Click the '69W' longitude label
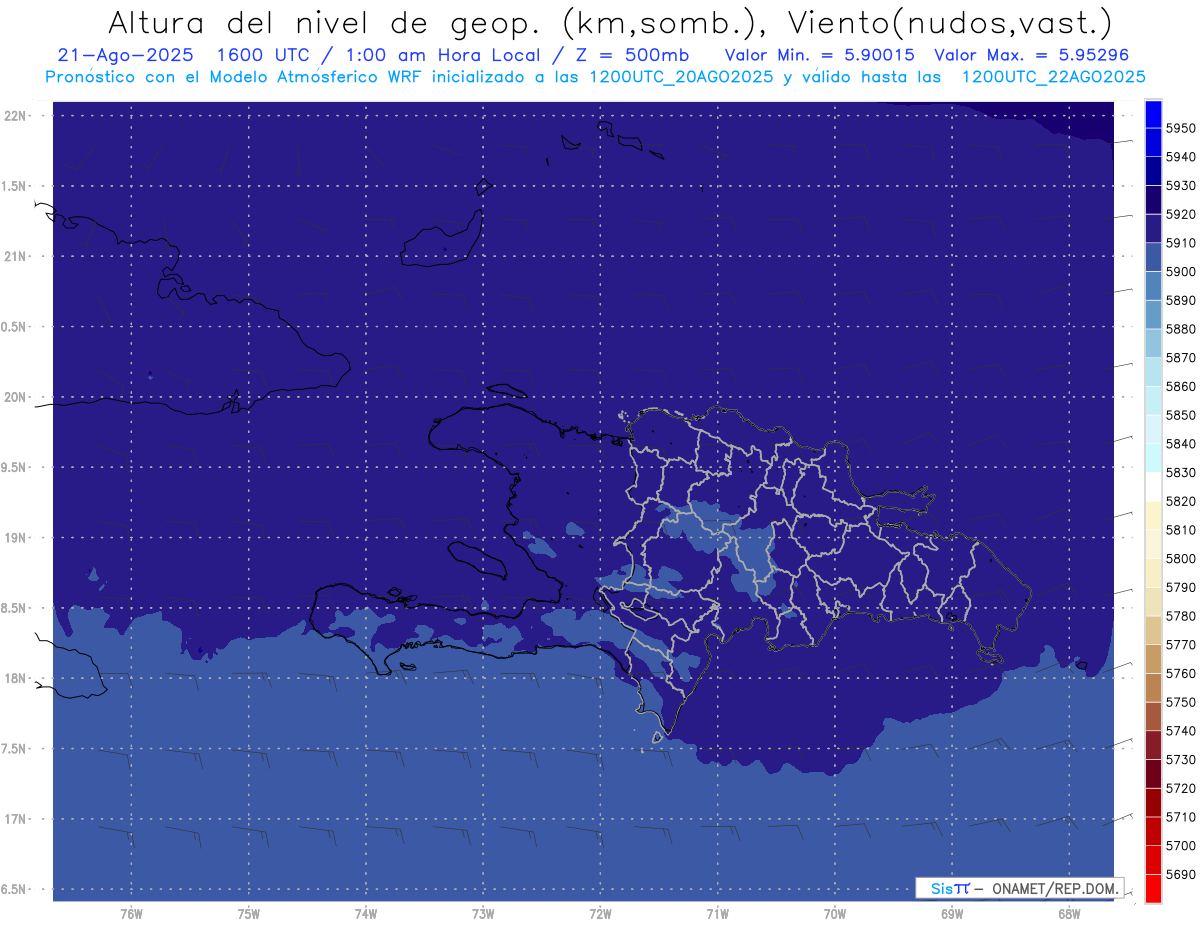The image size is (1200, 927). click(x=952, y=913)
